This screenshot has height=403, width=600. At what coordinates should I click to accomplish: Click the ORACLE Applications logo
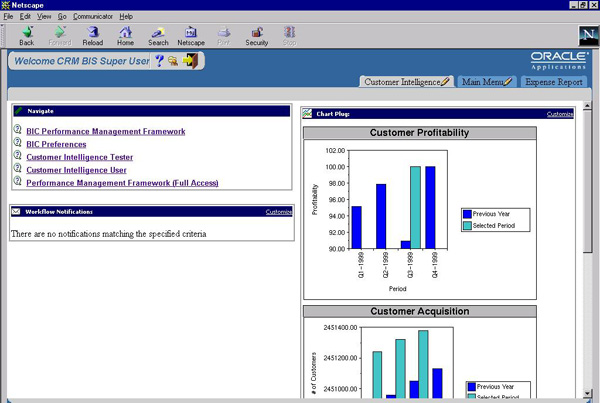[558, 60]
